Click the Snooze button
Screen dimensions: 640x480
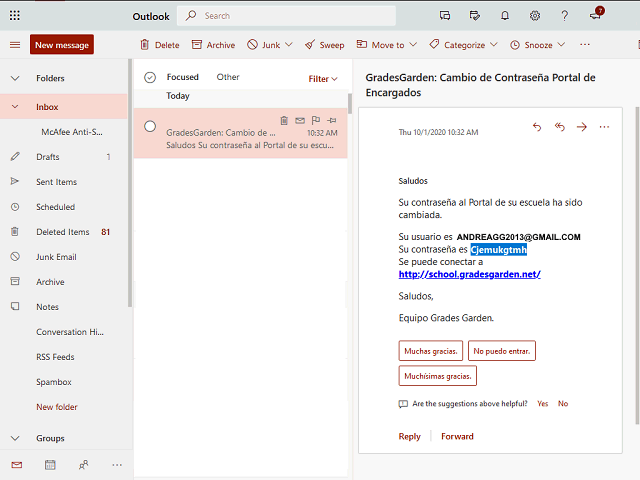531,44
